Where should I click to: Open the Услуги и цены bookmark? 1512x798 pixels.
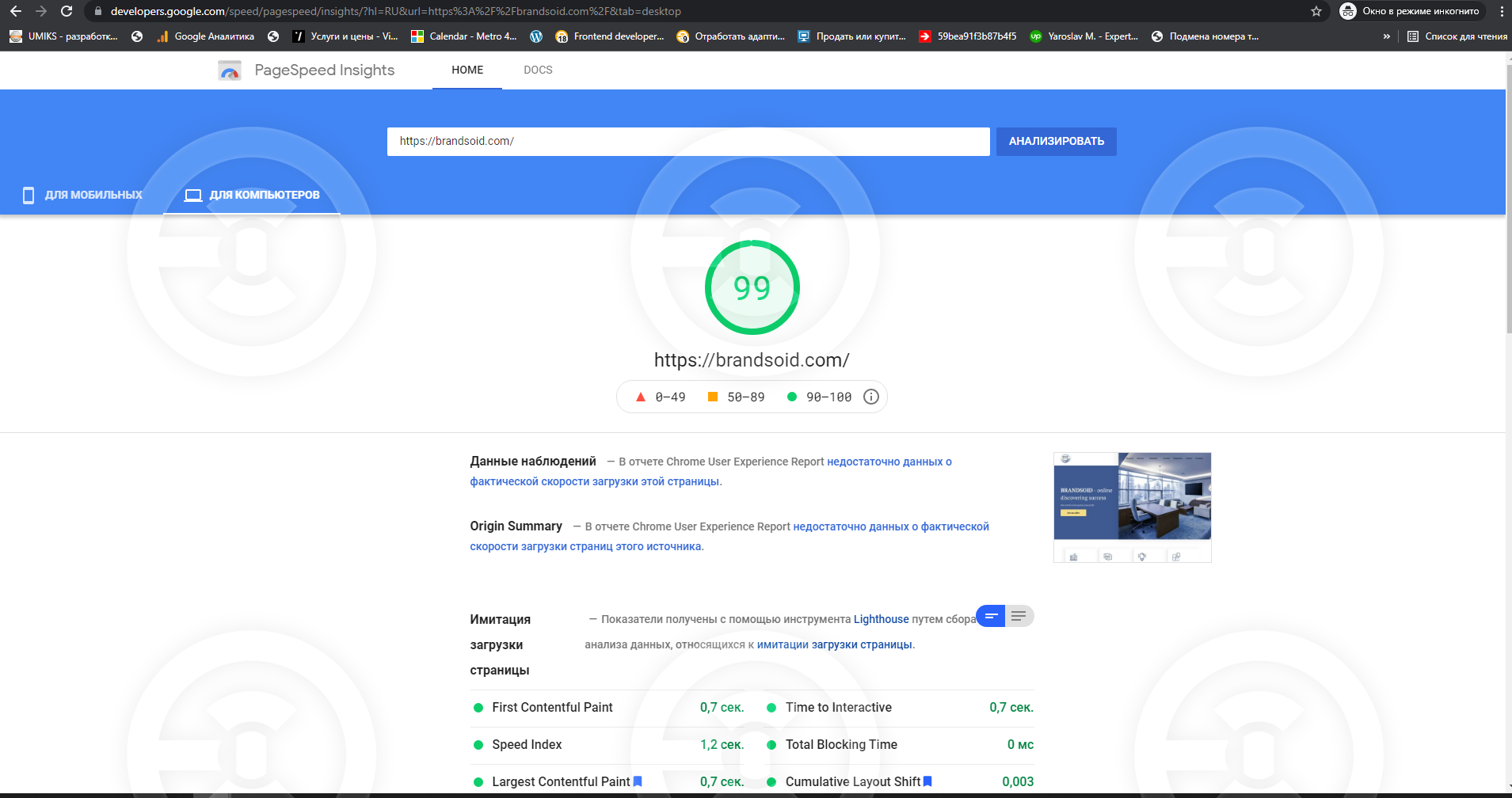click(345, 36)
